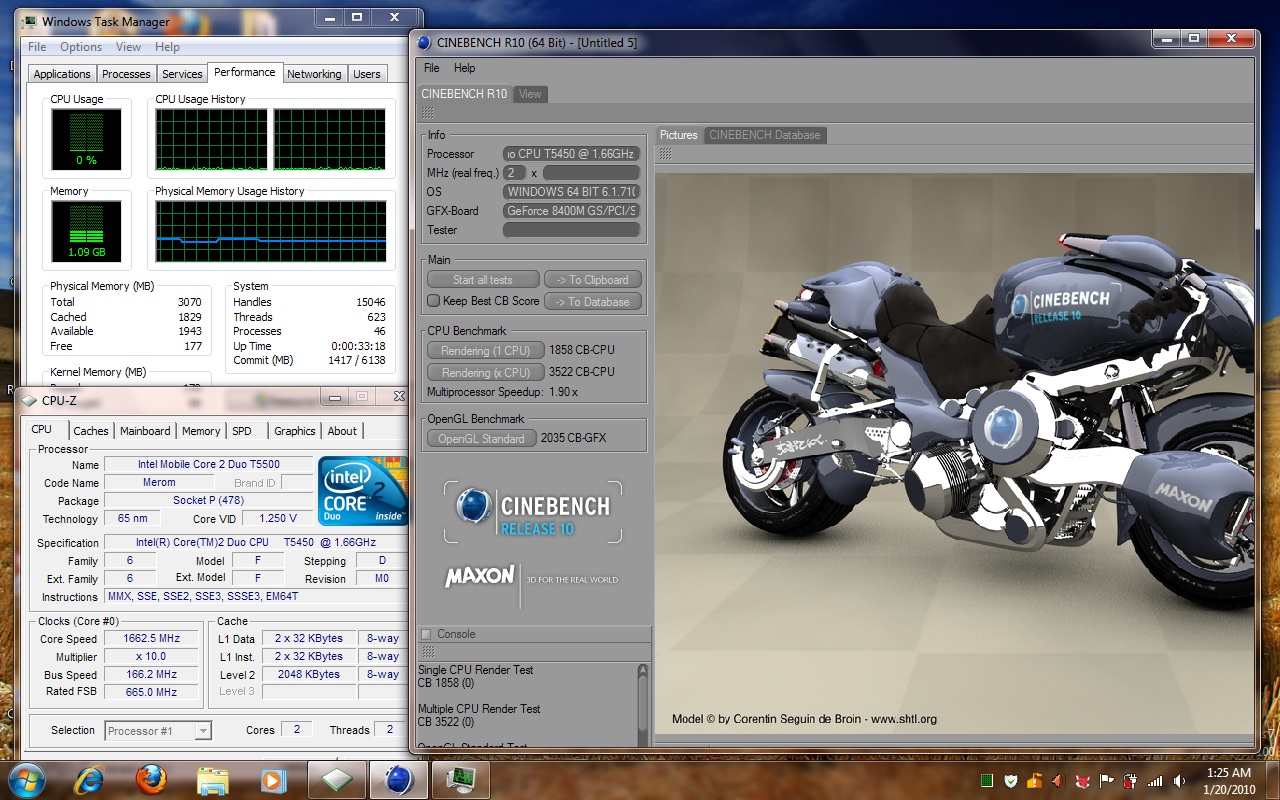Switch to the Networking tab in Task Manager
This screenshot has height=800, width=1280.
[314, 74]
